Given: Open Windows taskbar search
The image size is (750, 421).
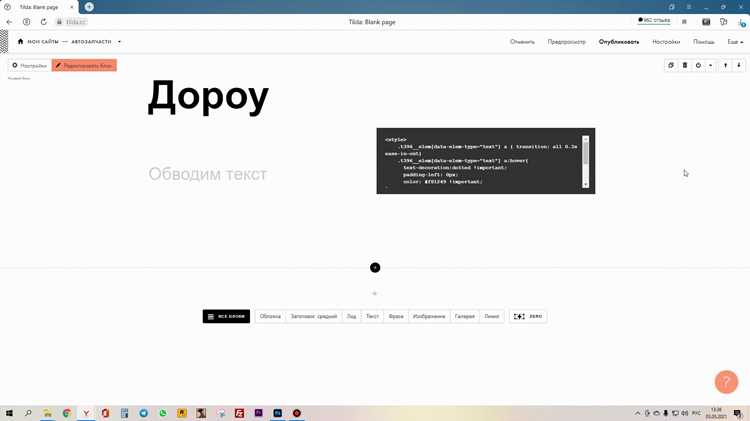Looking at the screenshot, I should tap(28, 413).
